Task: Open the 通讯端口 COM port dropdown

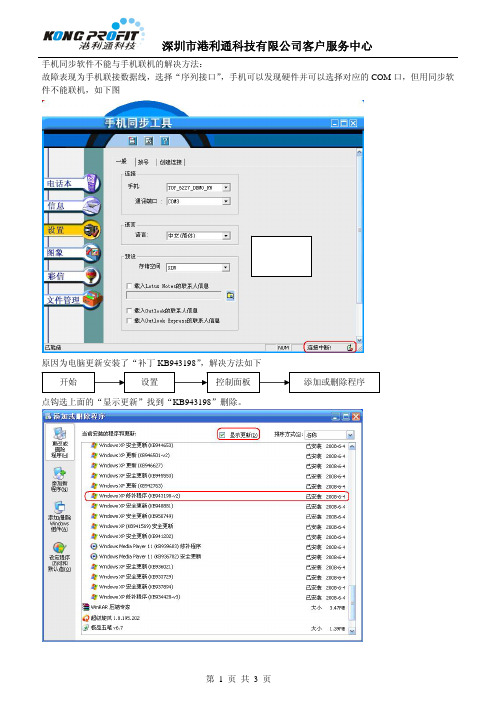Action: click(227, 201)
